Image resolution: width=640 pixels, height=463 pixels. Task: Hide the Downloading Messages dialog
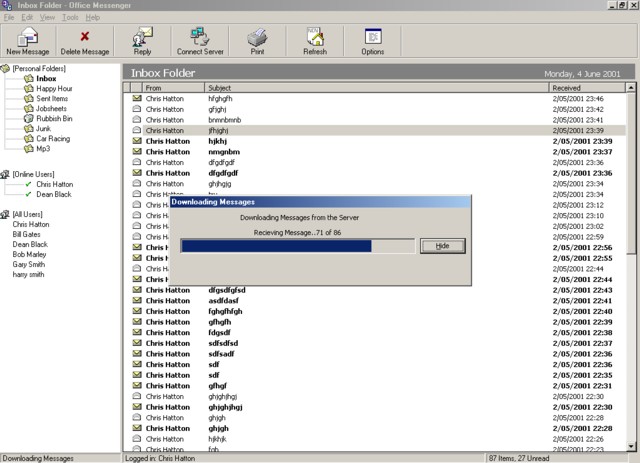click(x=442, y=246)
